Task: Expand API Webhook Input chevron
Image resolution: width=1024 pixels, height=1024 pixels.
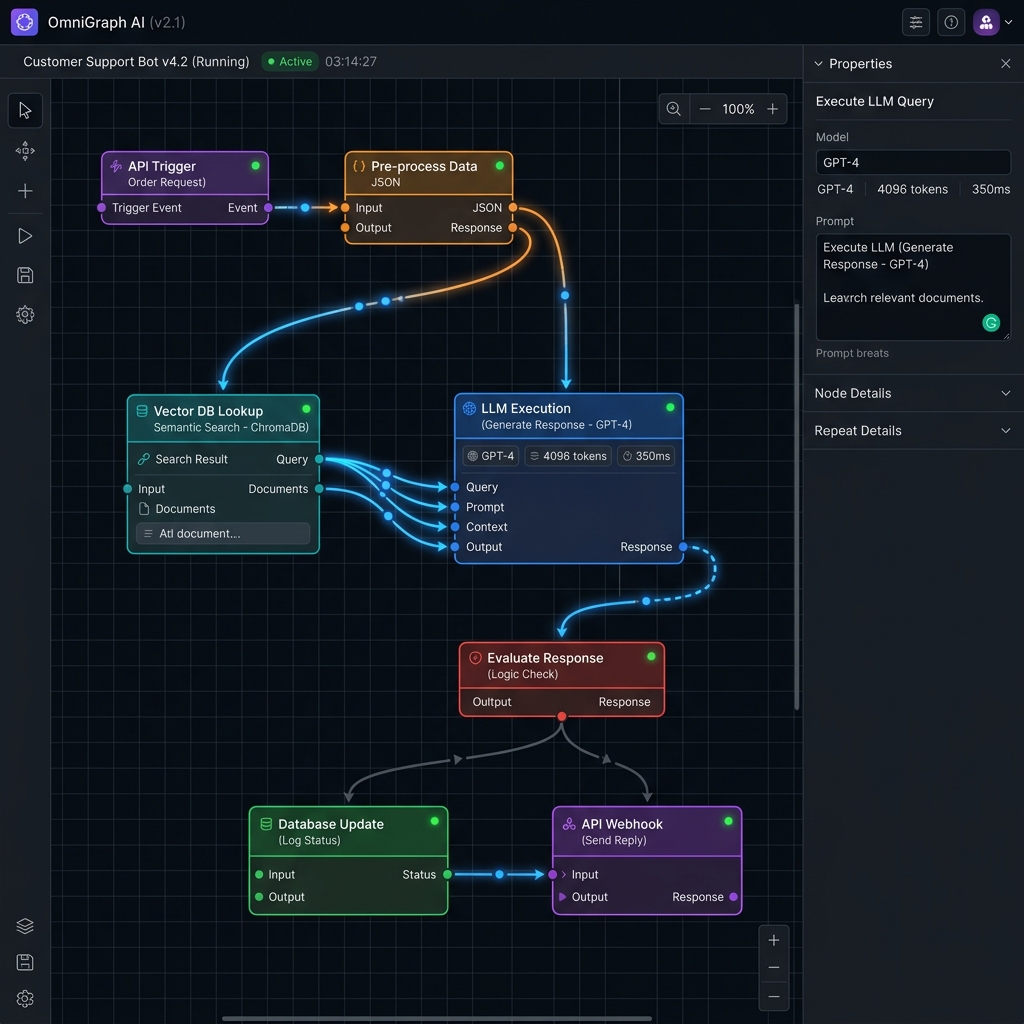Action: pos(564,874)
